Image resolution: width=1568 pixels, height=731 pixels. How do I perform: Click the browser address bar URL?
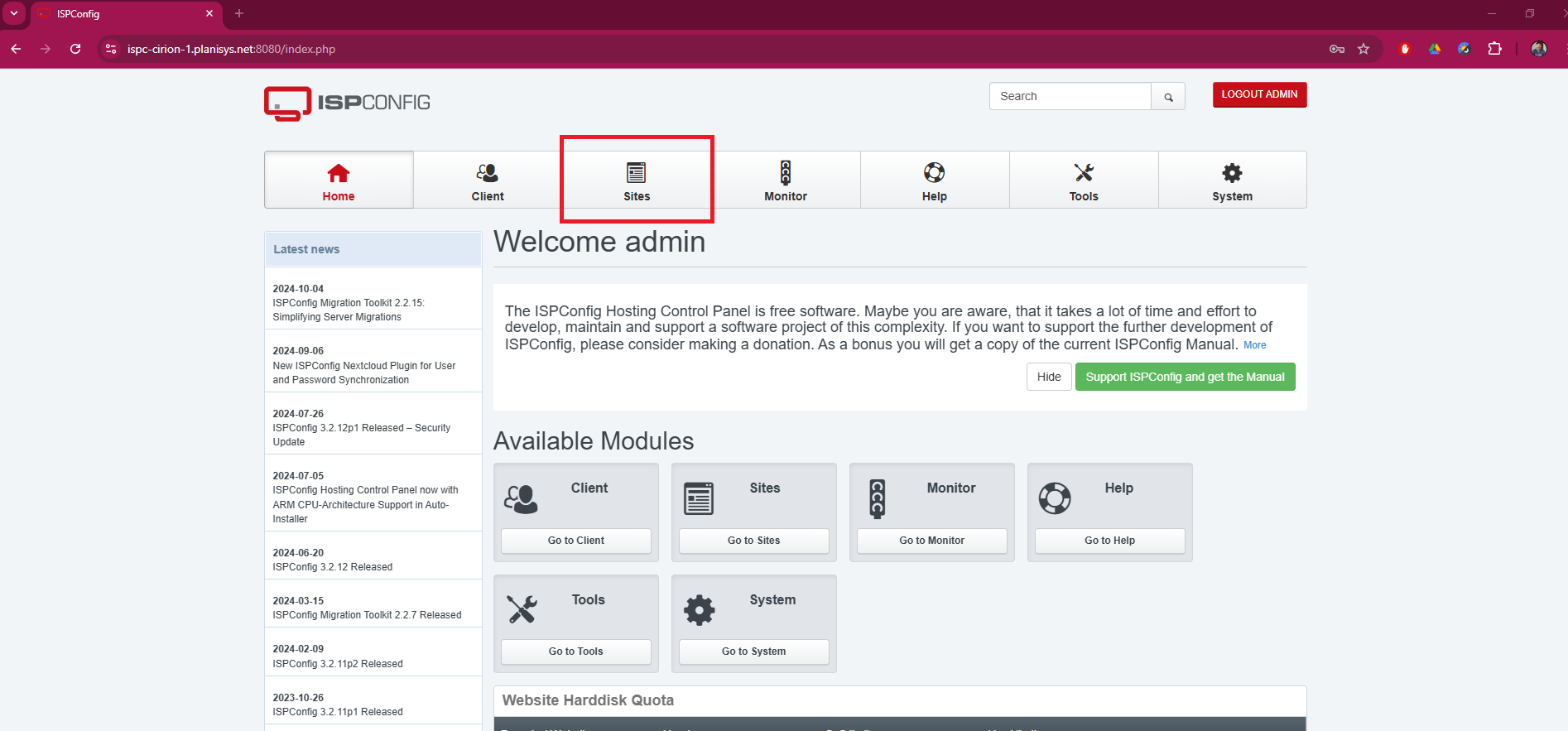(x=231, y=49)
